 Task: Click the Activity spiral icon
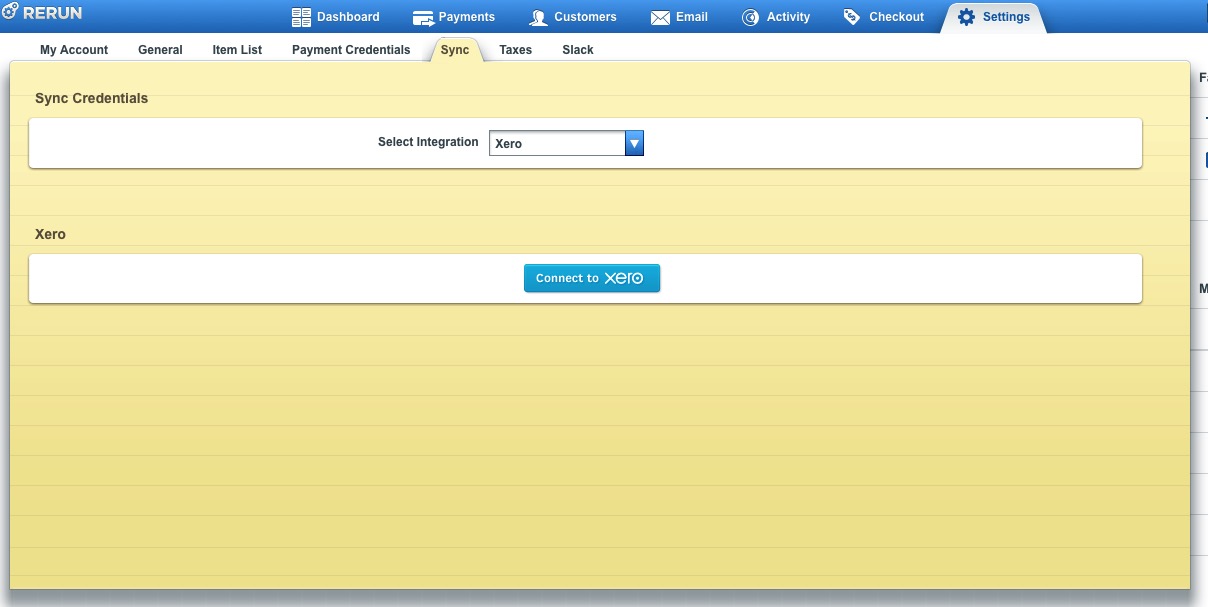click(x=751, y=18)
